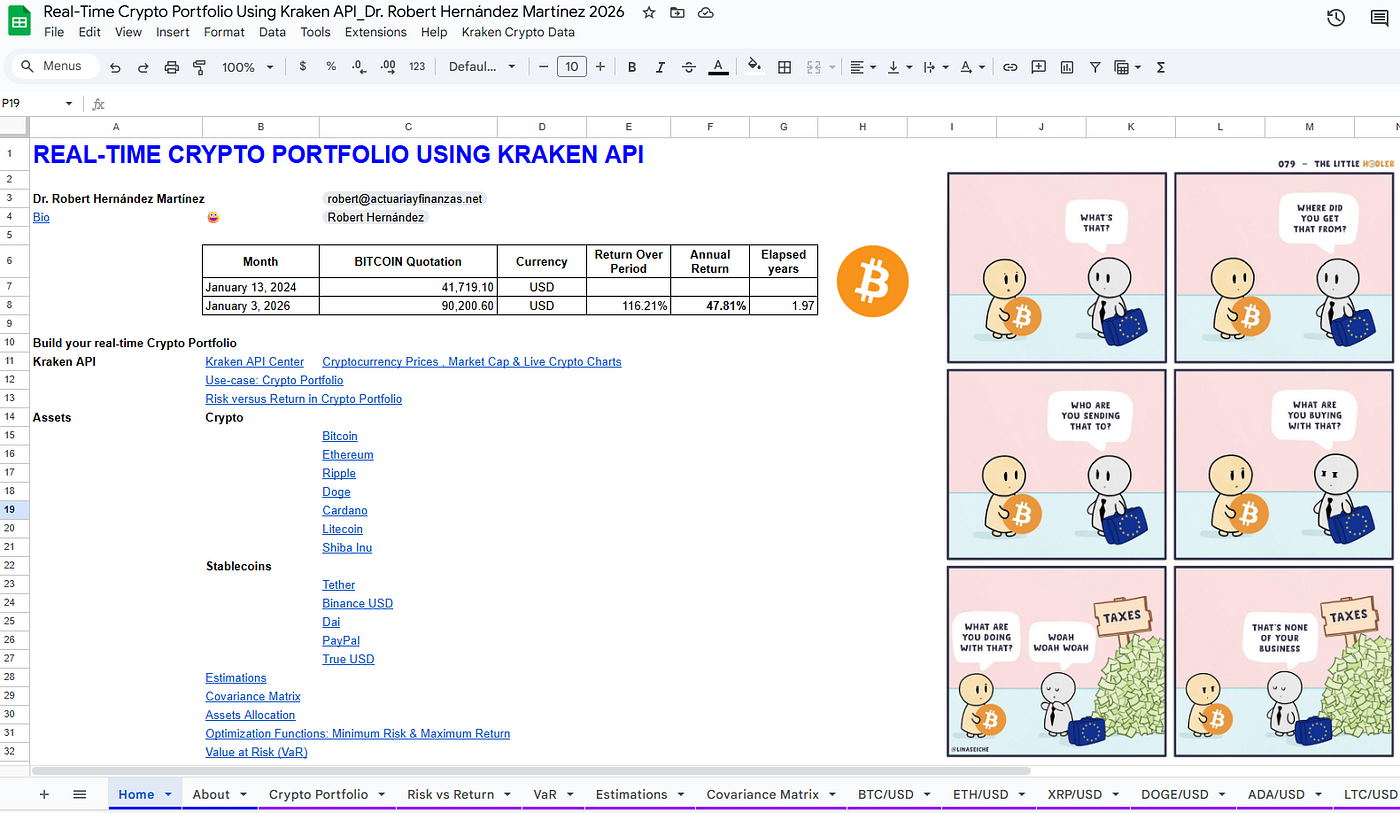1400x813 pixels.
Task: Open the Data menu
Action: (x=272, y=32)
